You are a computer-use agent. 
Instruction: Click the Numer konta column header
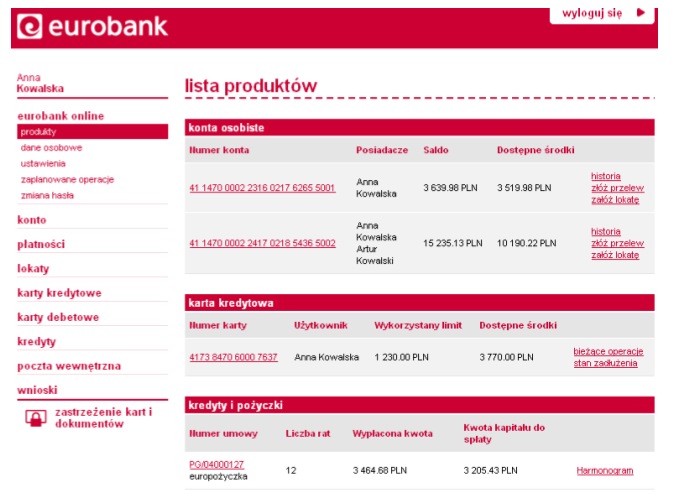219,150
